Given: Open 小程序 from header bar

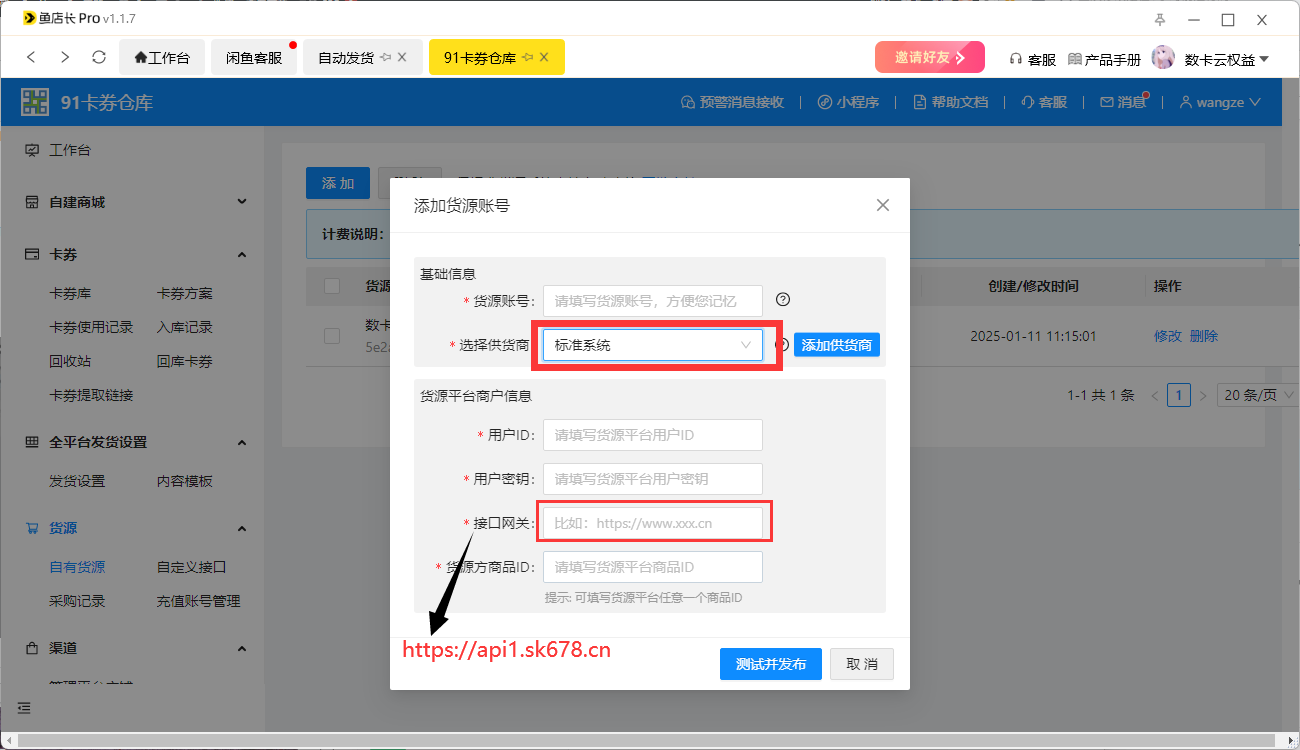Looking at the screenshot, I should coord(848,102).
